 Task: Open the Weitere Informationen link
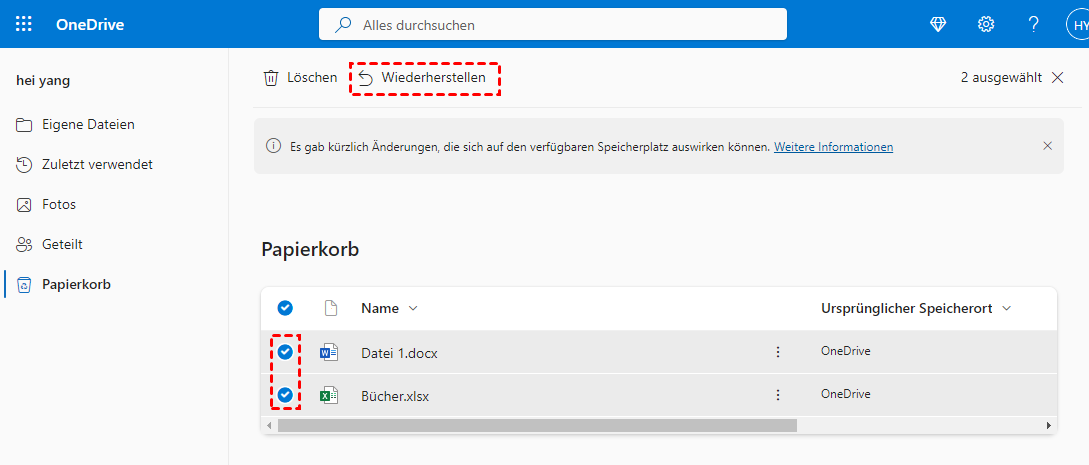[833, 147]
